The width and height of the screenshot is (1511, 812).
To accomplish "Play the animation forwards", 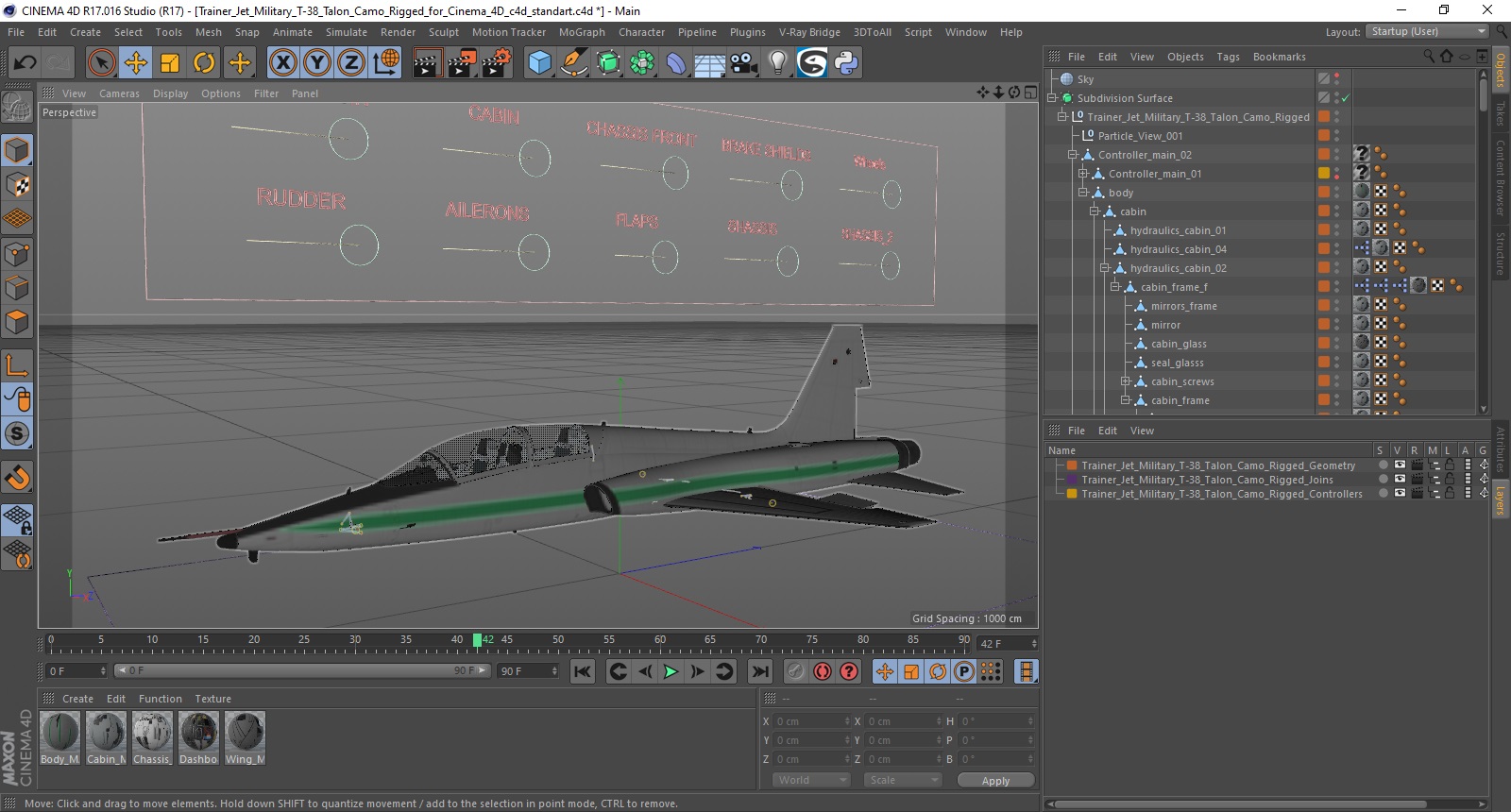I will pos(671,671).
